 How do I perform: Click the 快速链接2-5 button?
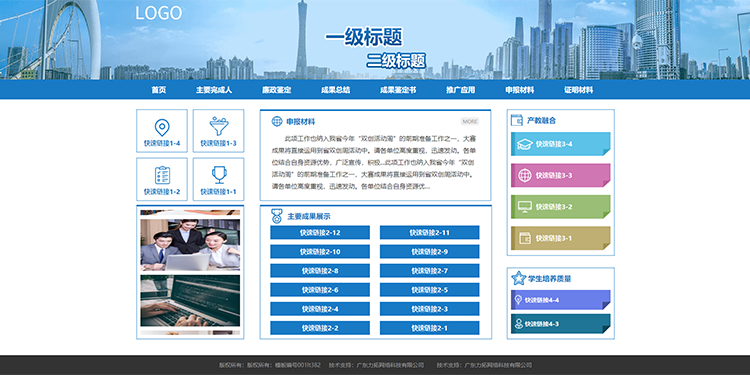point(430,290)
